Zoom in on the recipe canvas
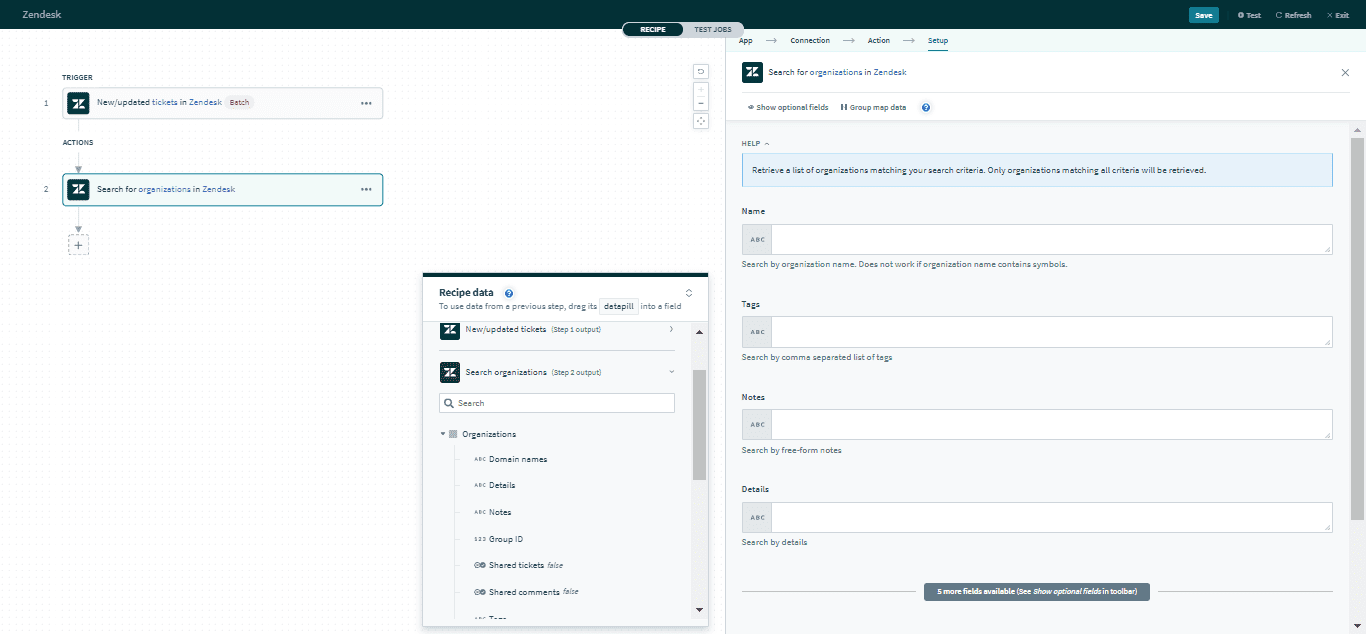This screenshot has height=634, width=1366. pos(701,88)
